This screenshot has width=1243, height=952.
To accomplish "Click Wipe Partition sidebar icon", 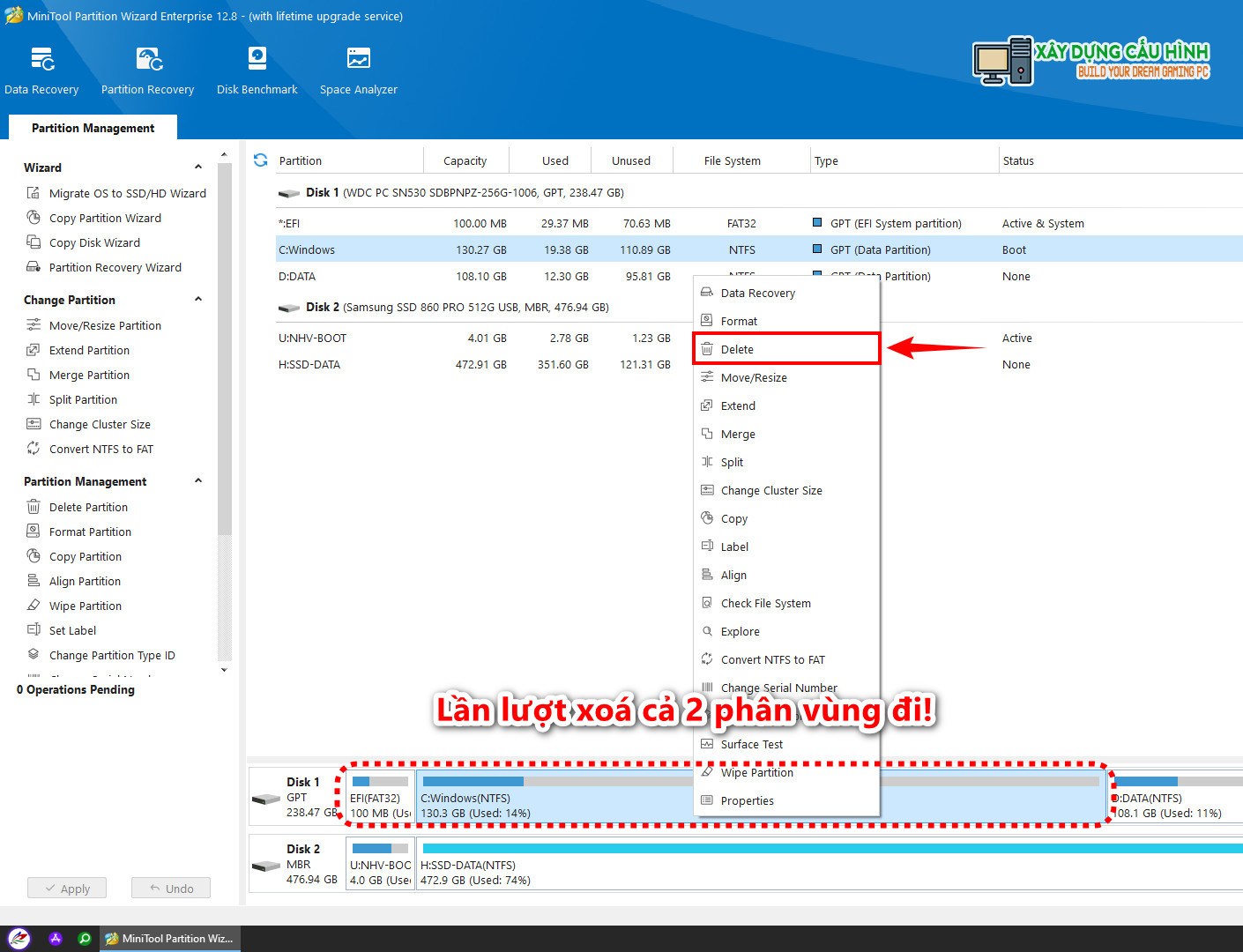I will pyautogui.click(x=33, y=606).
